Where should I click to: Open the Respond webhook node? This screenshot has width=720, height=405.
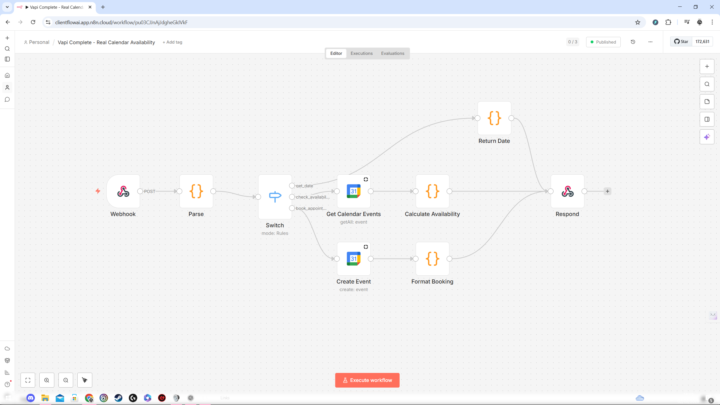click(x=567, y=191)
